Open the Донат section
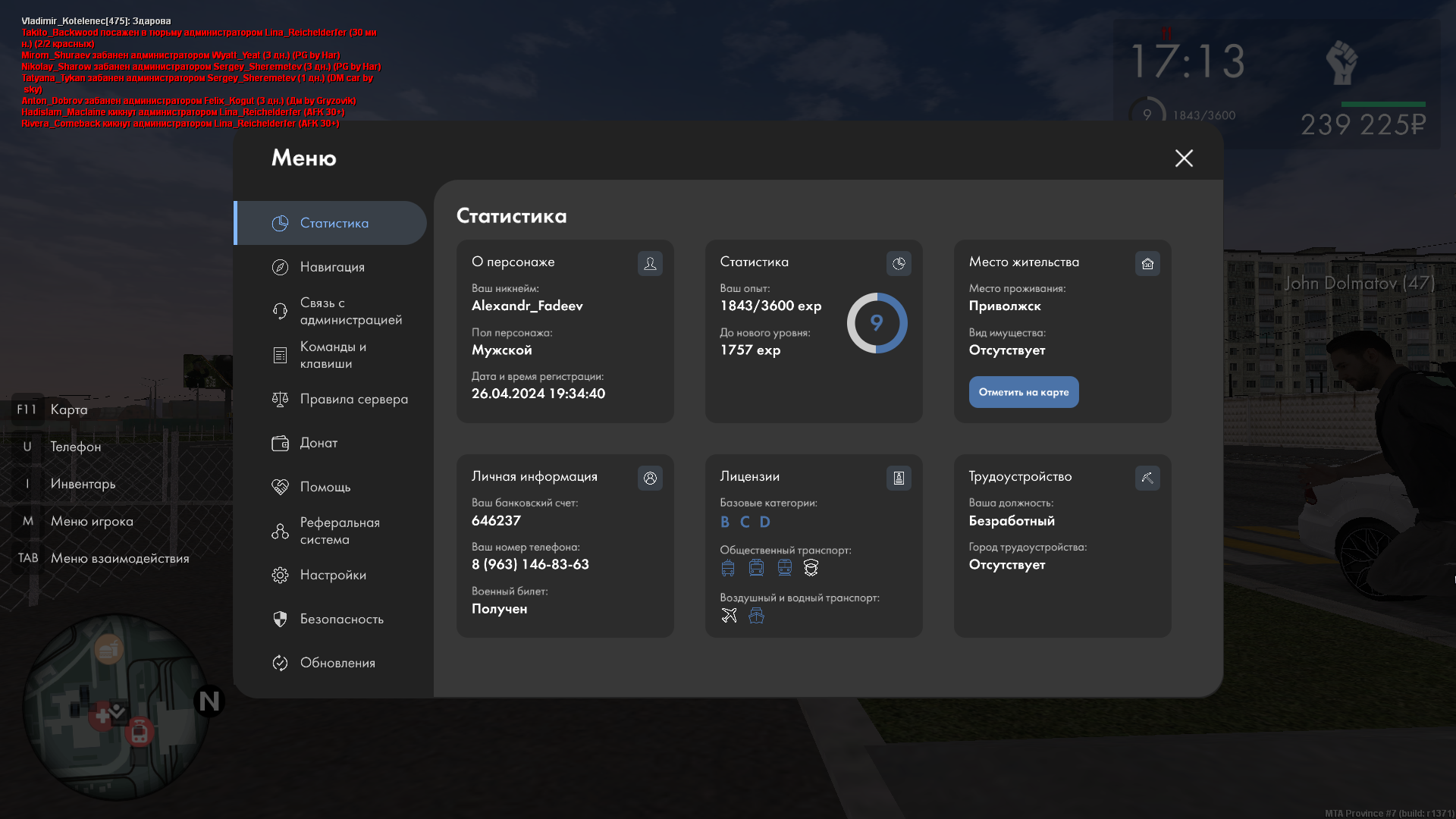 coord(318,443)
